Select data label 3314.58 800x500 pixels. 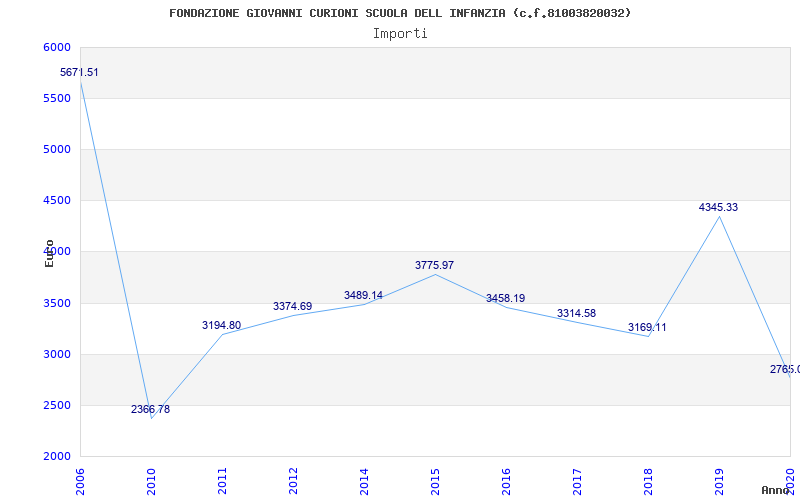(576, 313)
